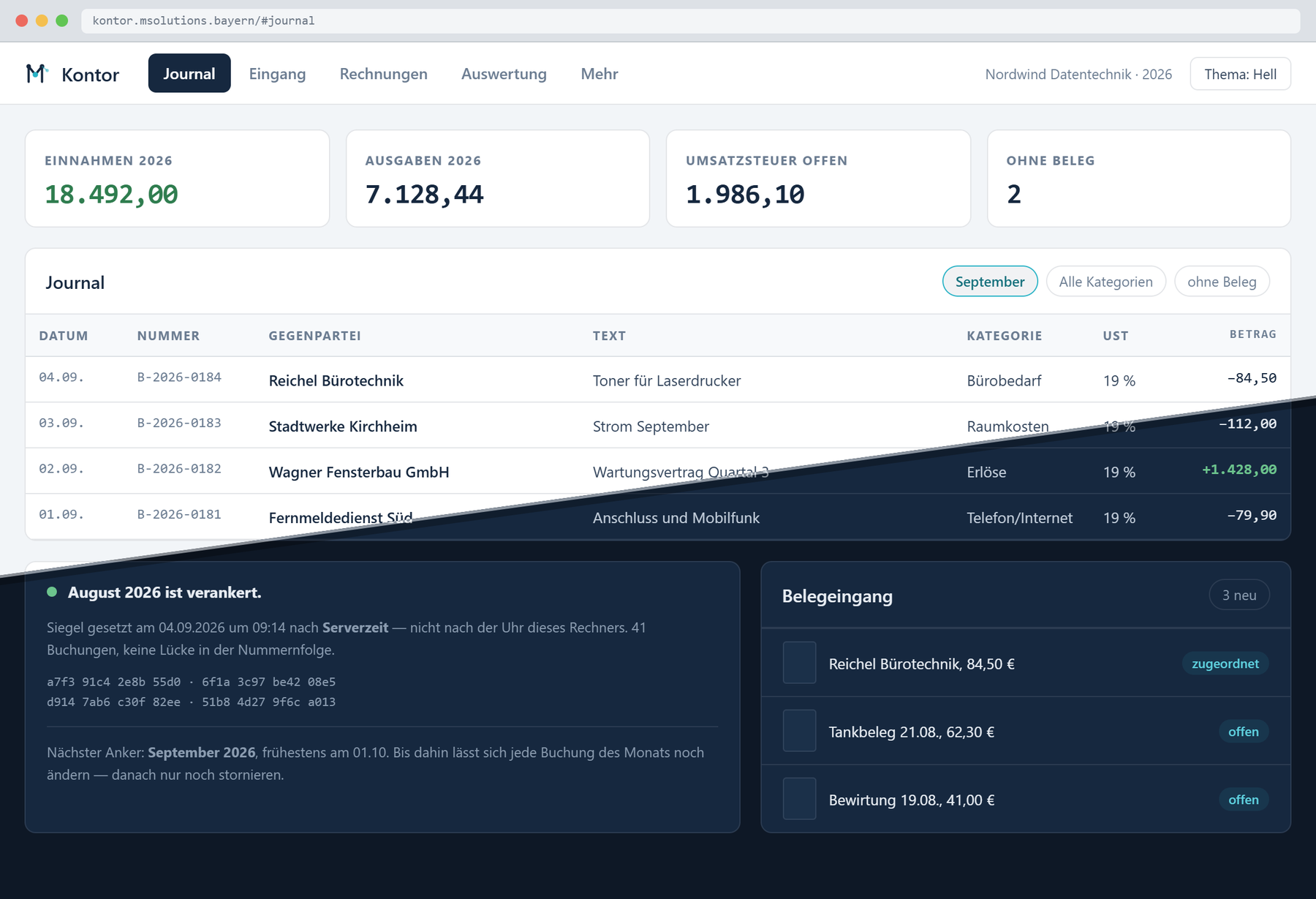Toggle the Thema: Hell button
The width and height of the screenshot is (1316, 899).
[1240, 74]
